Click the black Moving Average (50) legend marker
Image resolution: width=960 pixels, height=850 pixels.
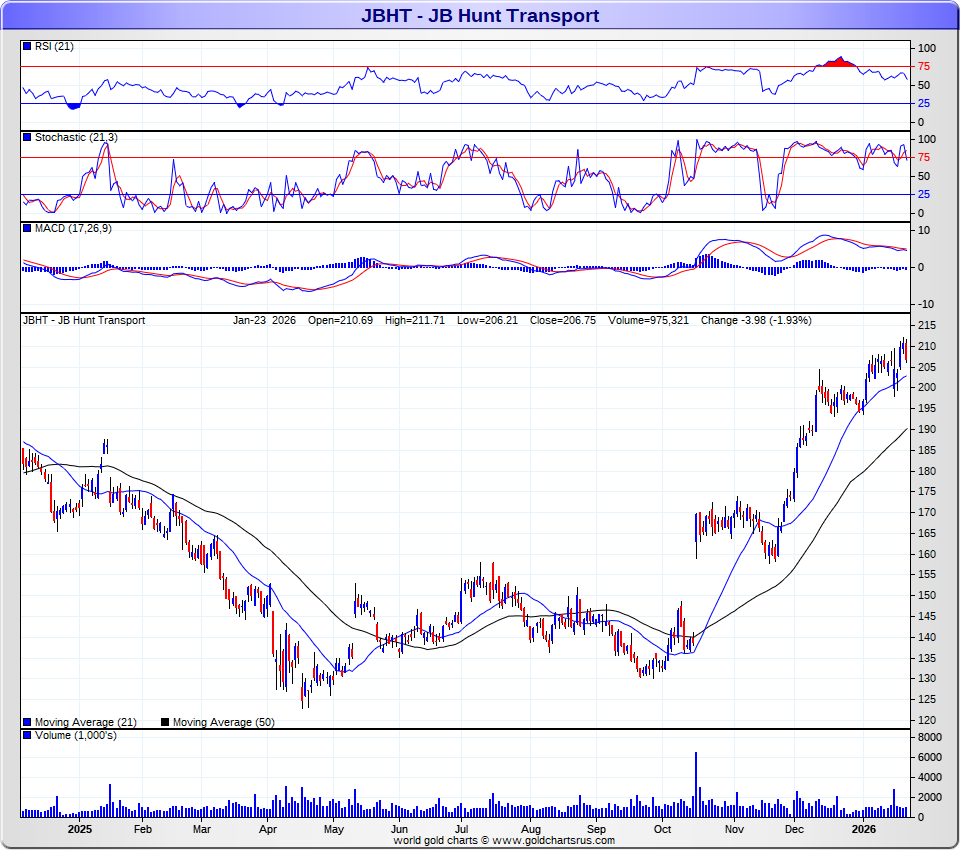coord(165,722)
